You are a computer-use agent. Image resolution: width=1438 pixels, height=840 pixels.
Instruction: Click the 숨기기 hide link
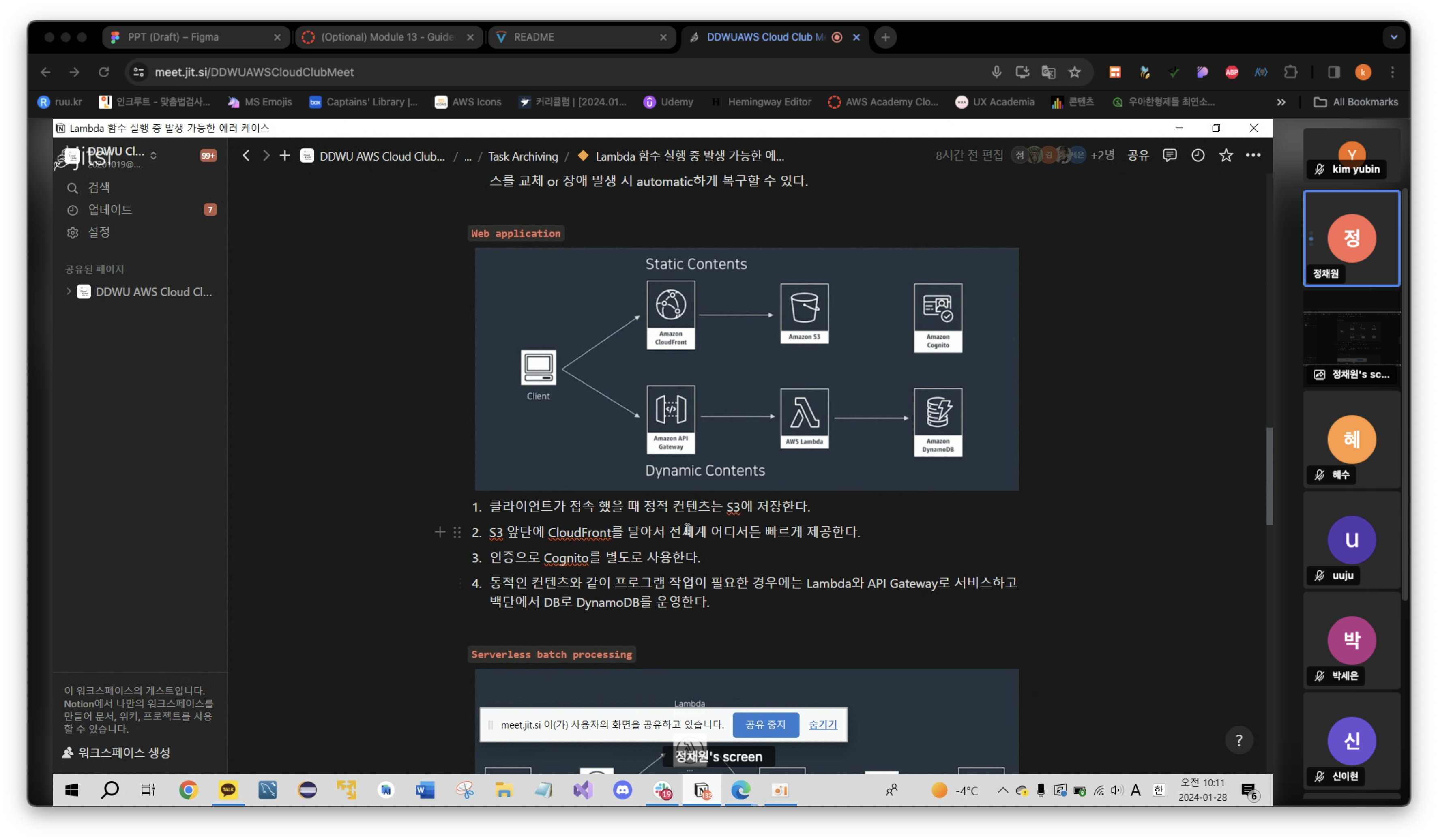pos(823,725)
